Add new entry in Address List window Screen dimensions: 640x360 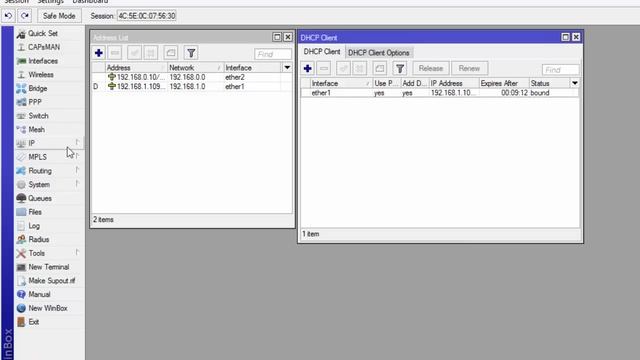(98, 53)
